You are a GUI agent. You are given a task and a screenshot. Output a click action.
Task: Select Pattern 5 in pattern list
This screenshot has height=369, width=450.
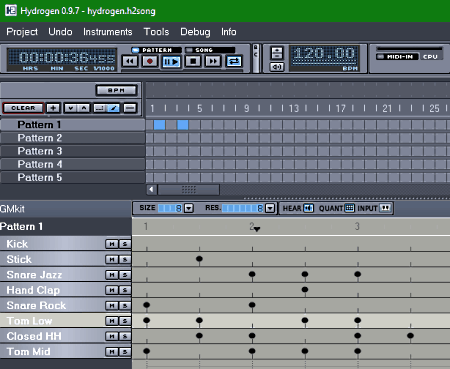(x=72, y=177)
